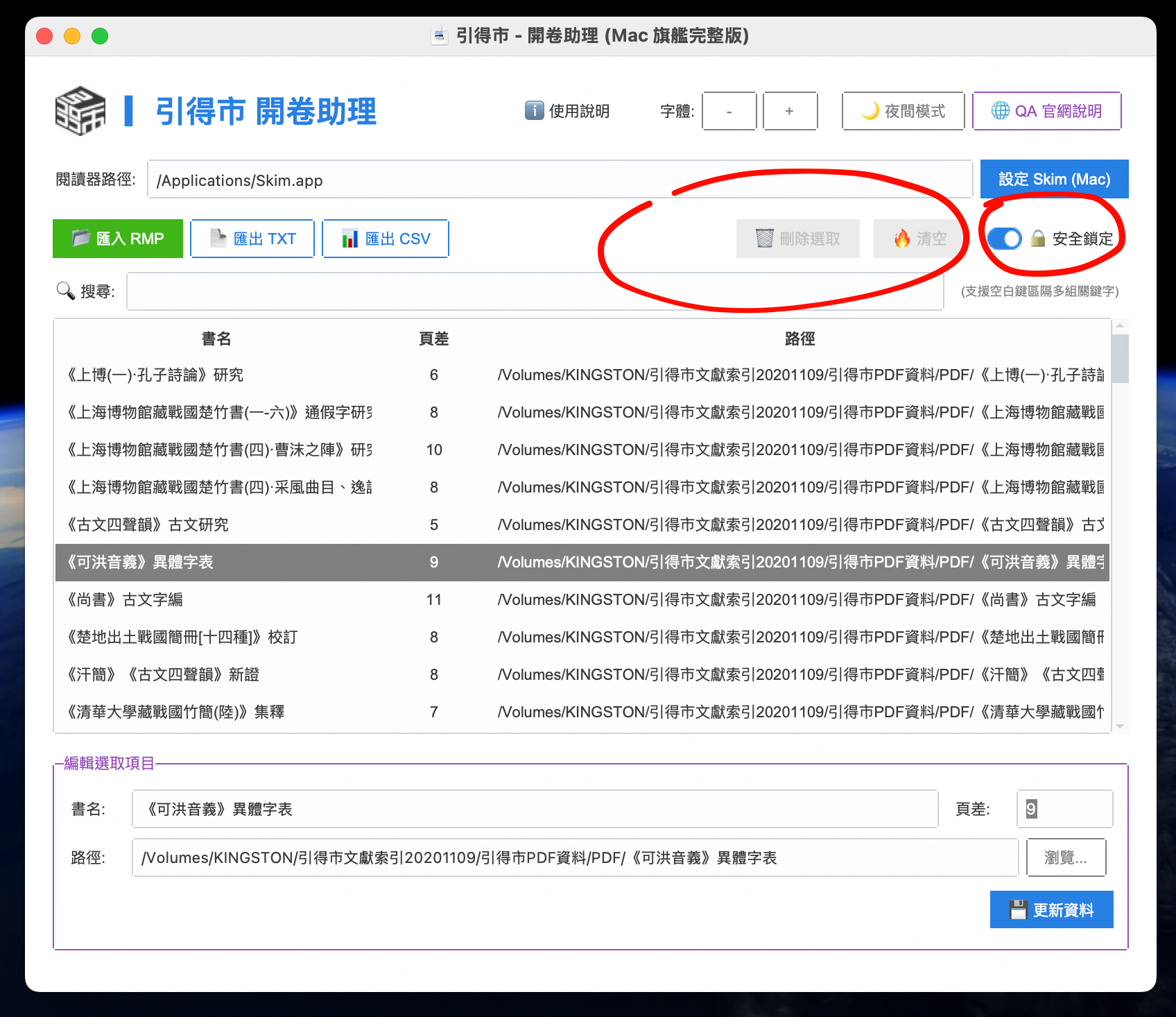This screenshot has height=1017, width=1176.
Task: Click the list's vertical scrollbar thumb
Action: (x=1119, y=358)
